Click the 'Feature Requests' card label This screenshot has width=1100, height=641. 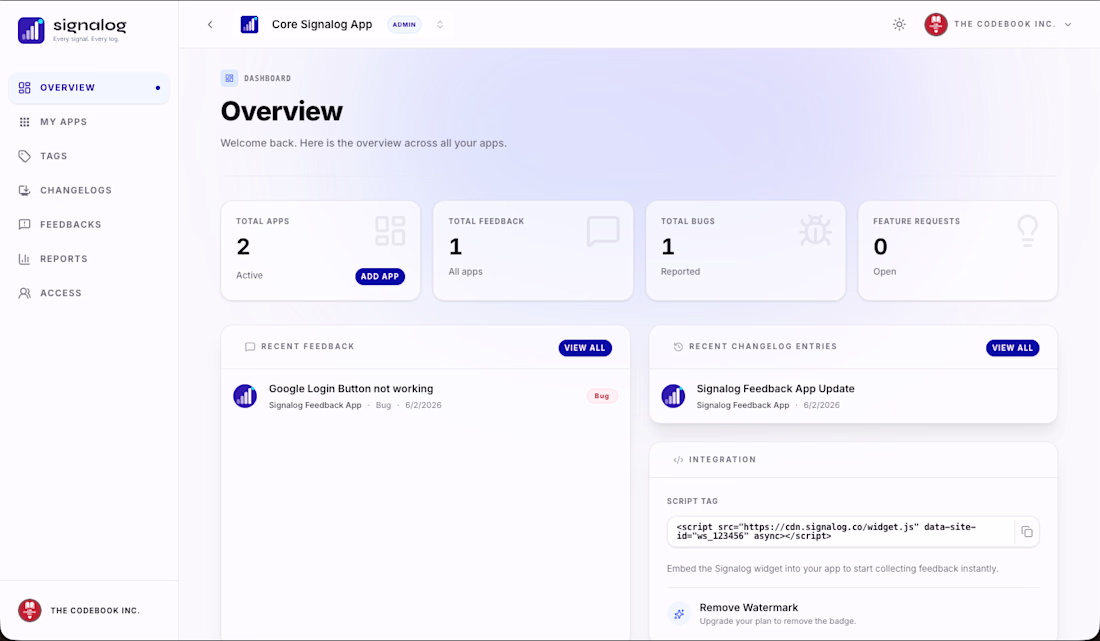pos(916,221)
